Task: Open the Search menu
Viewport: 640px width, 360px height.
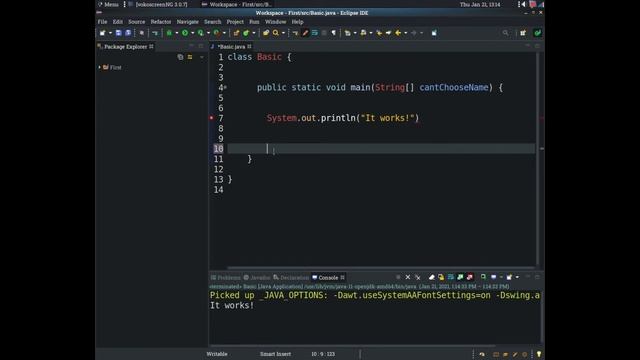Action: point(213,22)
